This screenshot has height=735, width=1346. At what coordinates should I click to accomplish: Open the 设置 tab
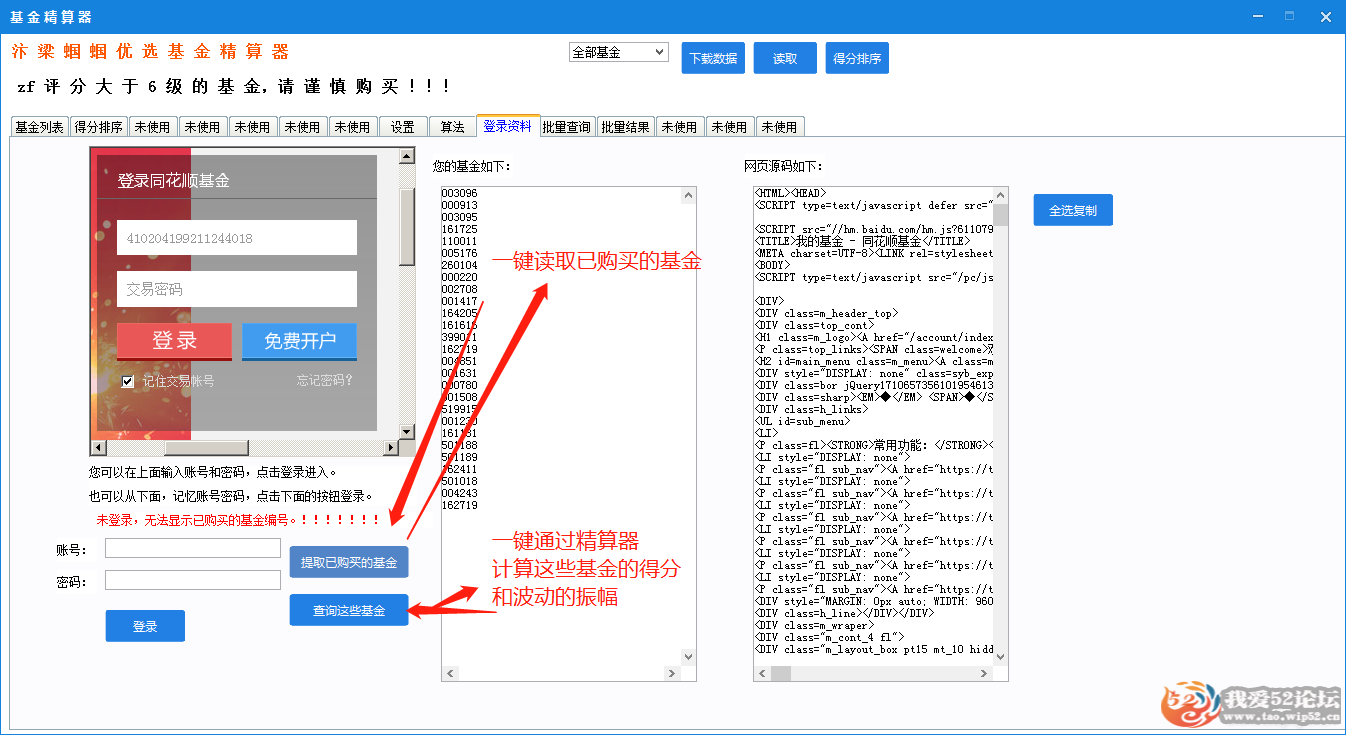click(x=403, y=127)
